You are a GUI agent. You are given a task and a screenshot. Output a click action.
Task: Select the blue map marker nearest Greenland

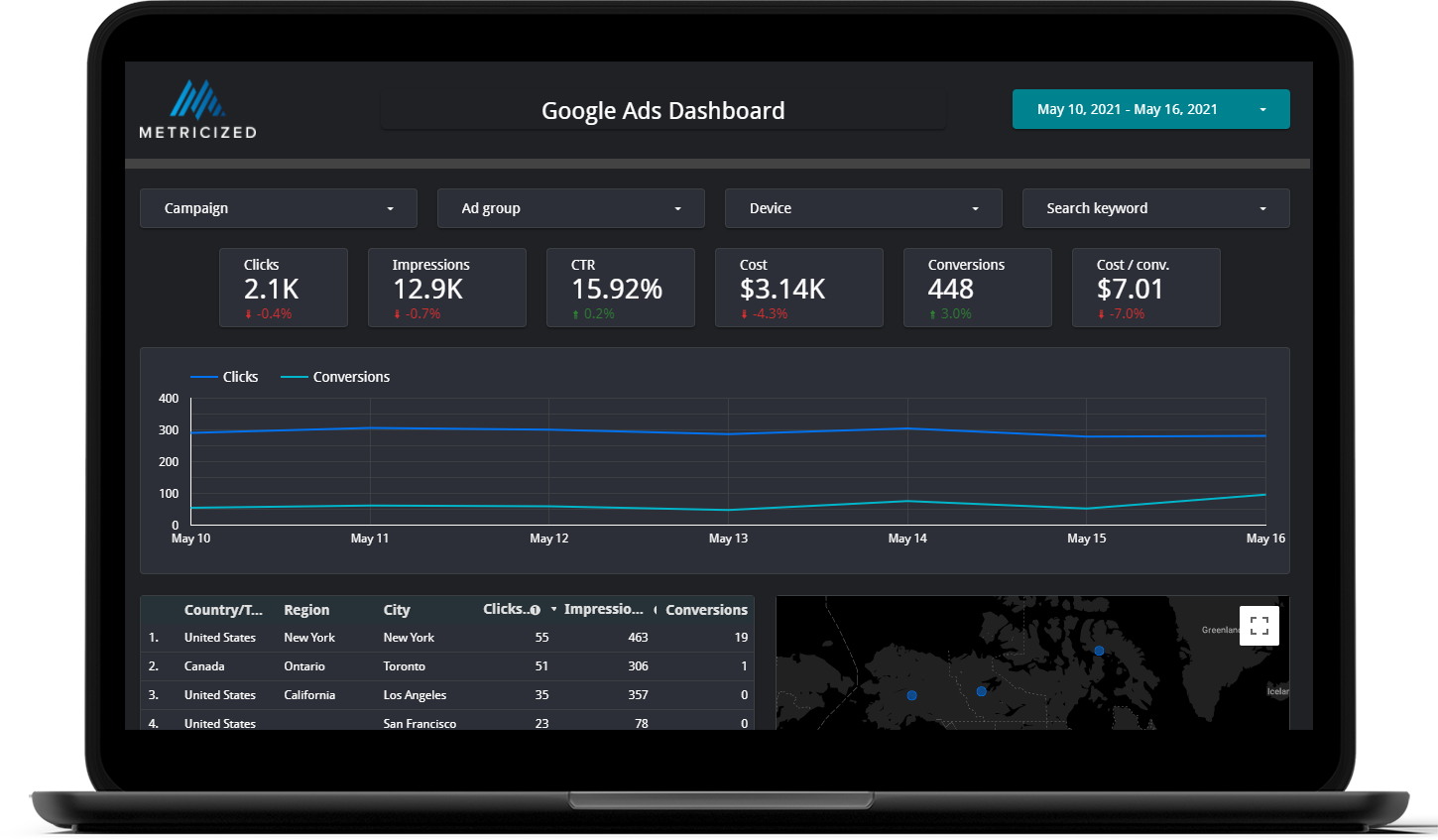tap(1099, 652)
